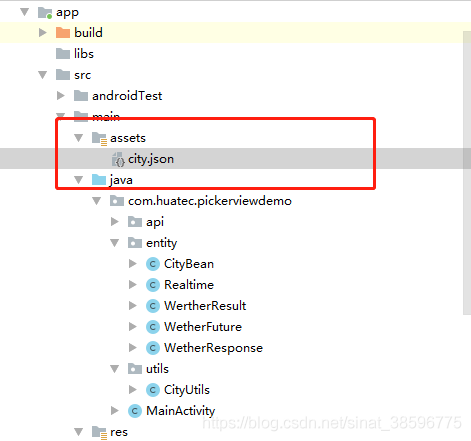
Task: Select the 'utils' package name
Action: [x=157, y=369]
